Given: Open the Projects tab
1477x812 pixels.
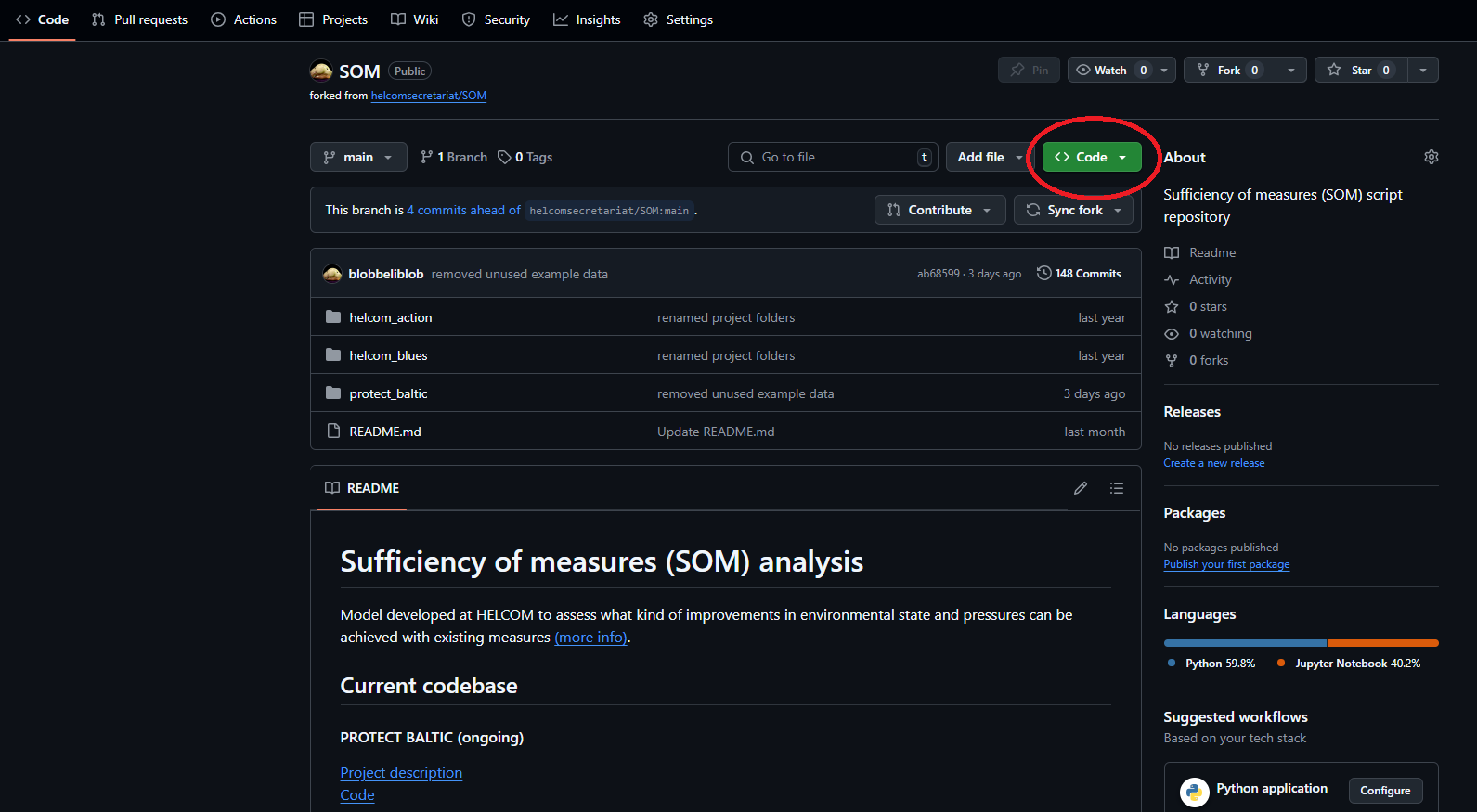Looking at the screenshot, I should (333, 19).
